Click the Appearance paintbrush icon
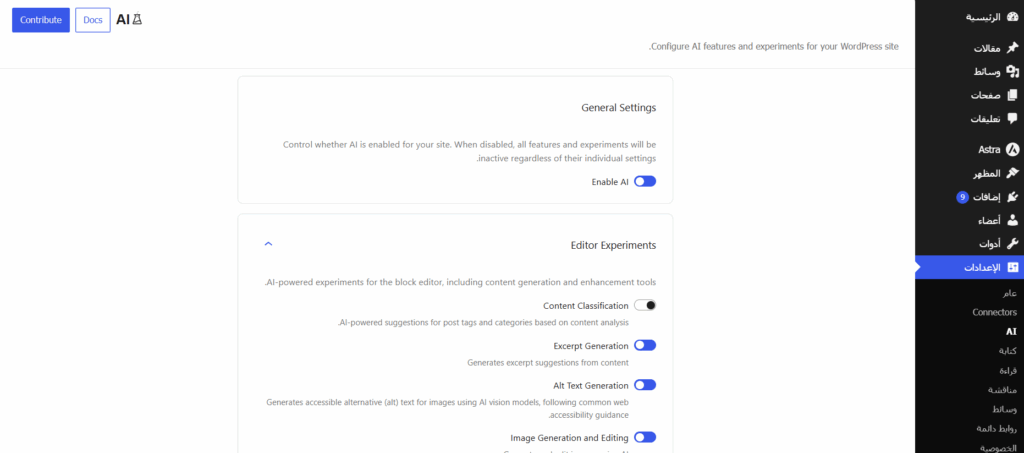The image size is (1024, 453). [1012, 173]
